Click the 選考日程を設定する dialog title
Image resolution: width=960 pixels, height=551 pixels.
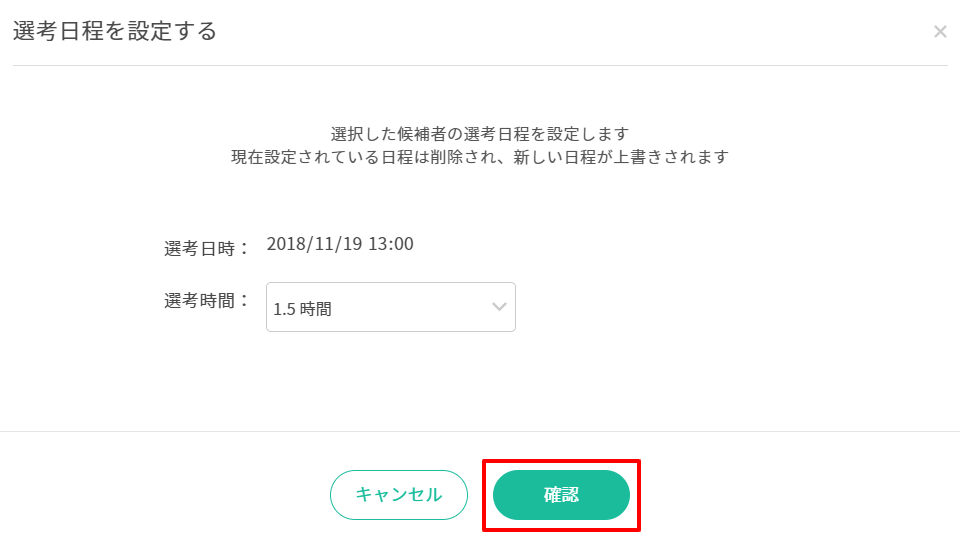(115, 32)
